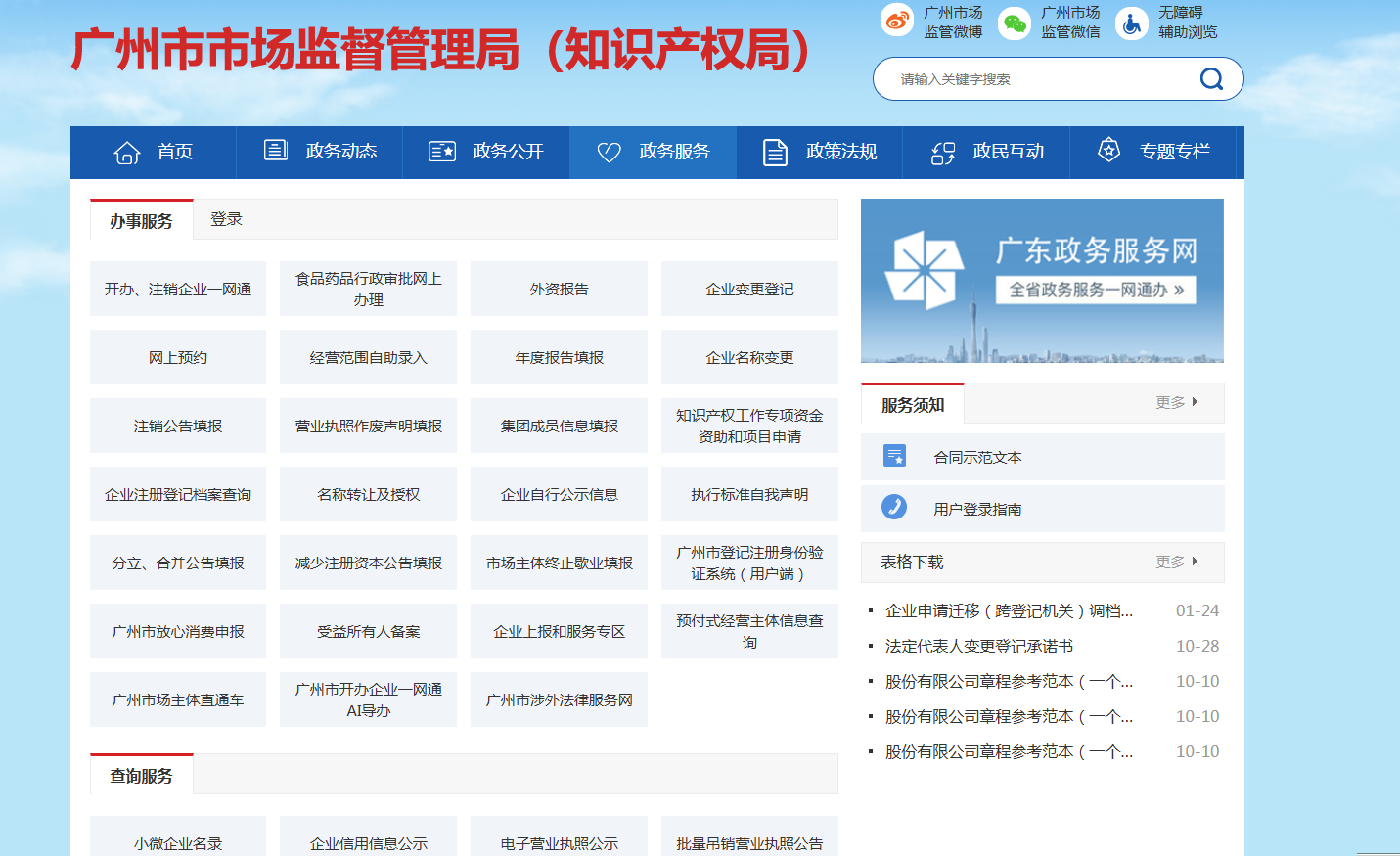
Task: Expand 更多 in the 表格下载 section
Action: 1176,562
